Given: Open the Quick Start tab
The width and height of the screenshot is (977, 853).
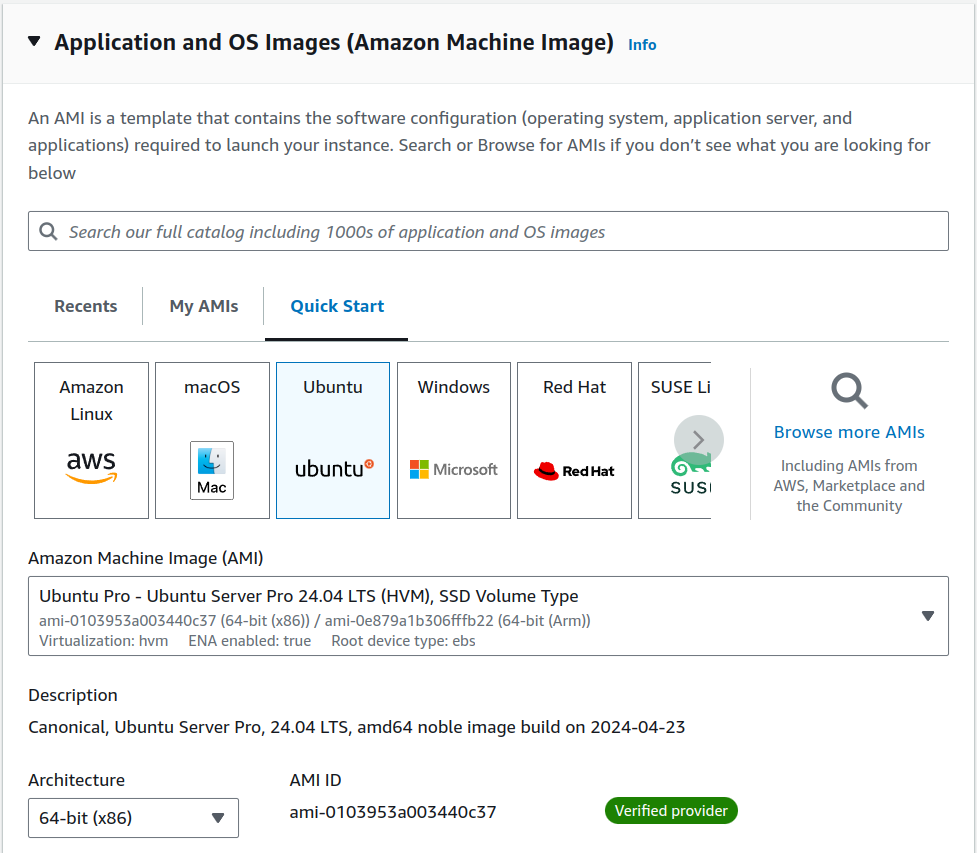Looking at the screenshot, I should coord(337,307).
